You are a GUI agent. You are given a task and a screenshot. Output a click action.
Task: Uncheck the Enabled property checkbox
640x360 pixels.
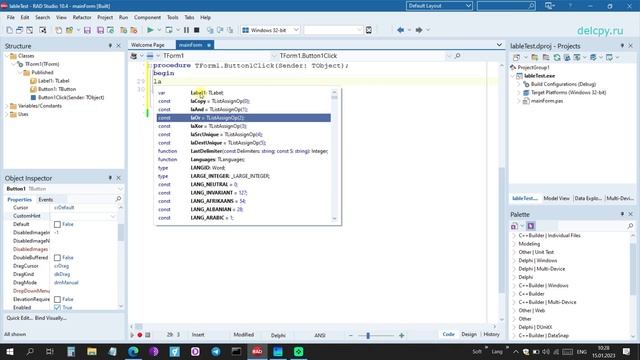58,307
